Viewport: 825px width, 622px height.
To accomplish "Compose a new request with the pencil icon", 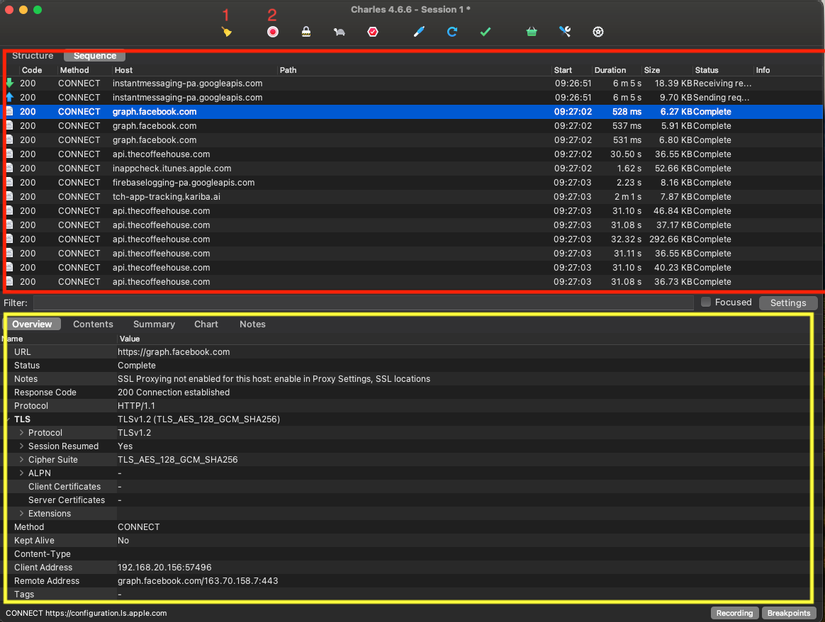I will click(x=418, y=31).
